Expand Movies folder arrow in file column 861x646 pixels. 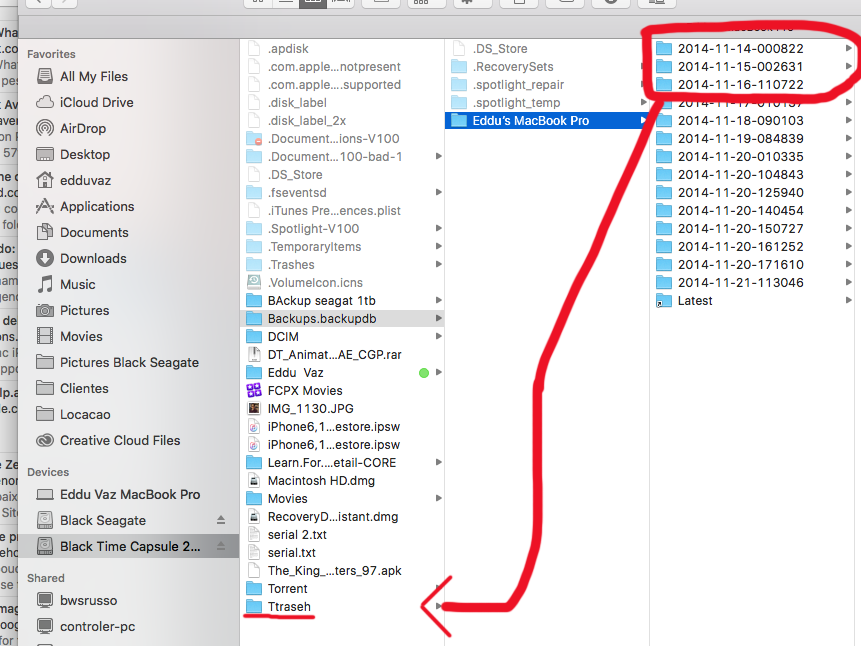coord(438,499)
